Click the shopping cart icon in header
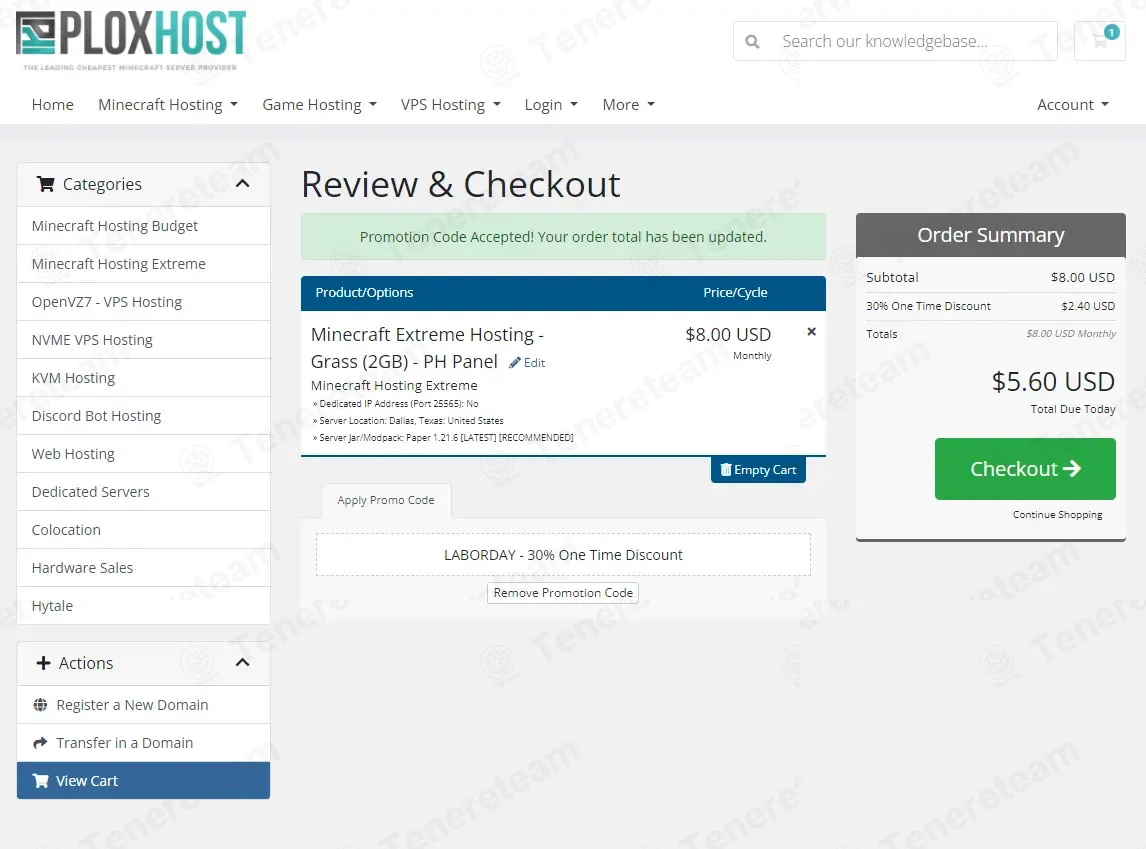The height and width of the screenshot is (849, 1146). click(x=1099, y=41)
